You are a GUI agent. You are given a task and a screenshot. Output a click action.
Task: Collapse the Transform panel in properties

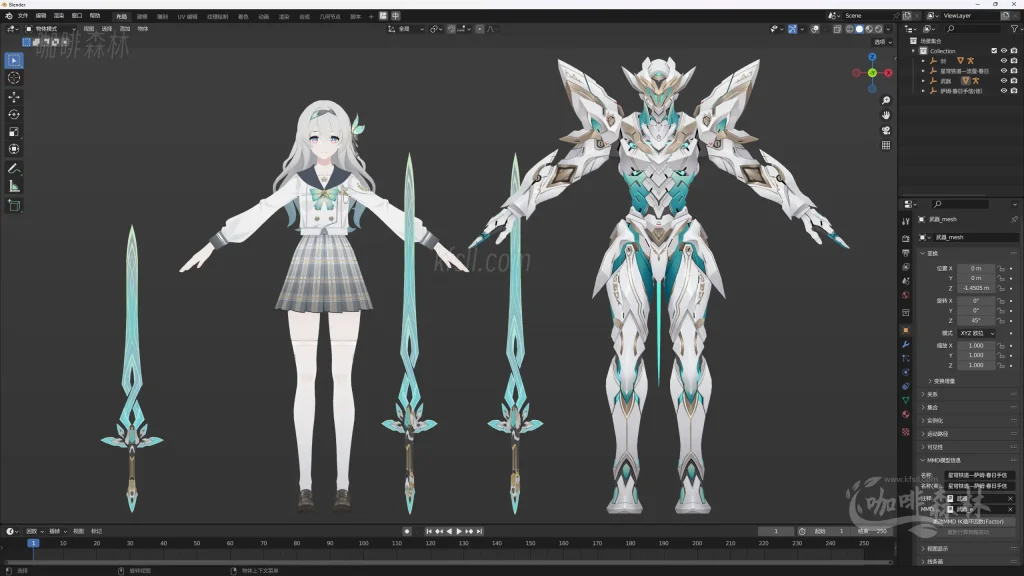(x=930, y=253)
